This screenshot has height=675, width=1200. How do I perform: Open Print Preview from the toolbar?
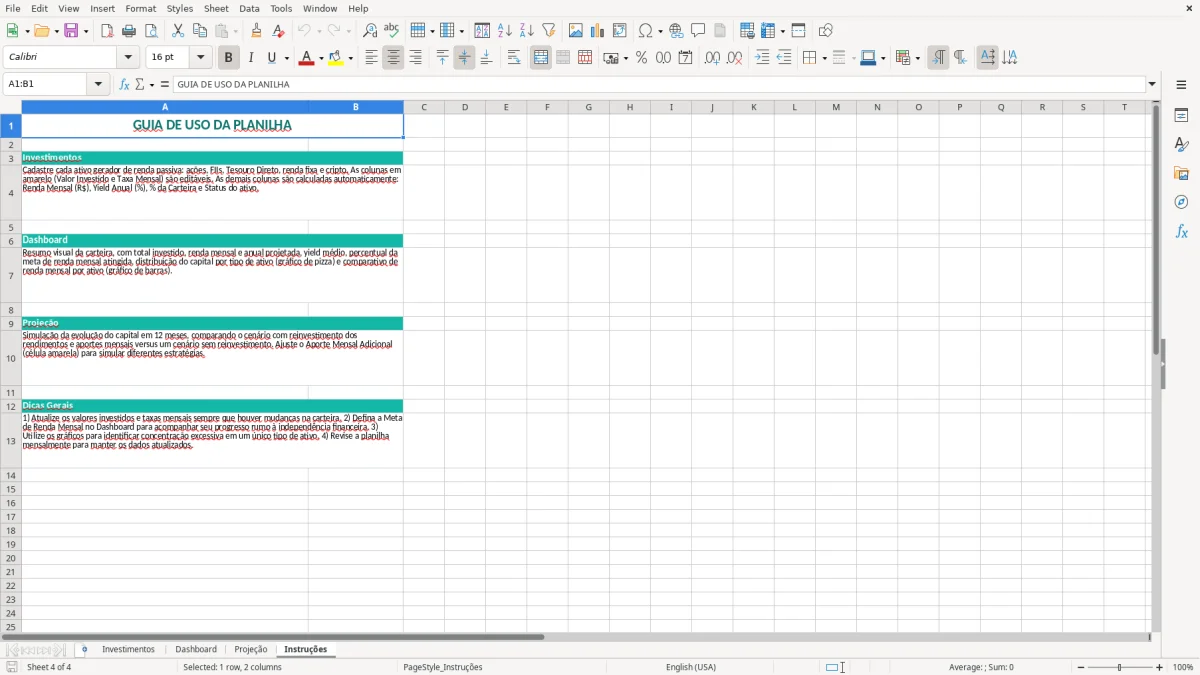point(151,31)
